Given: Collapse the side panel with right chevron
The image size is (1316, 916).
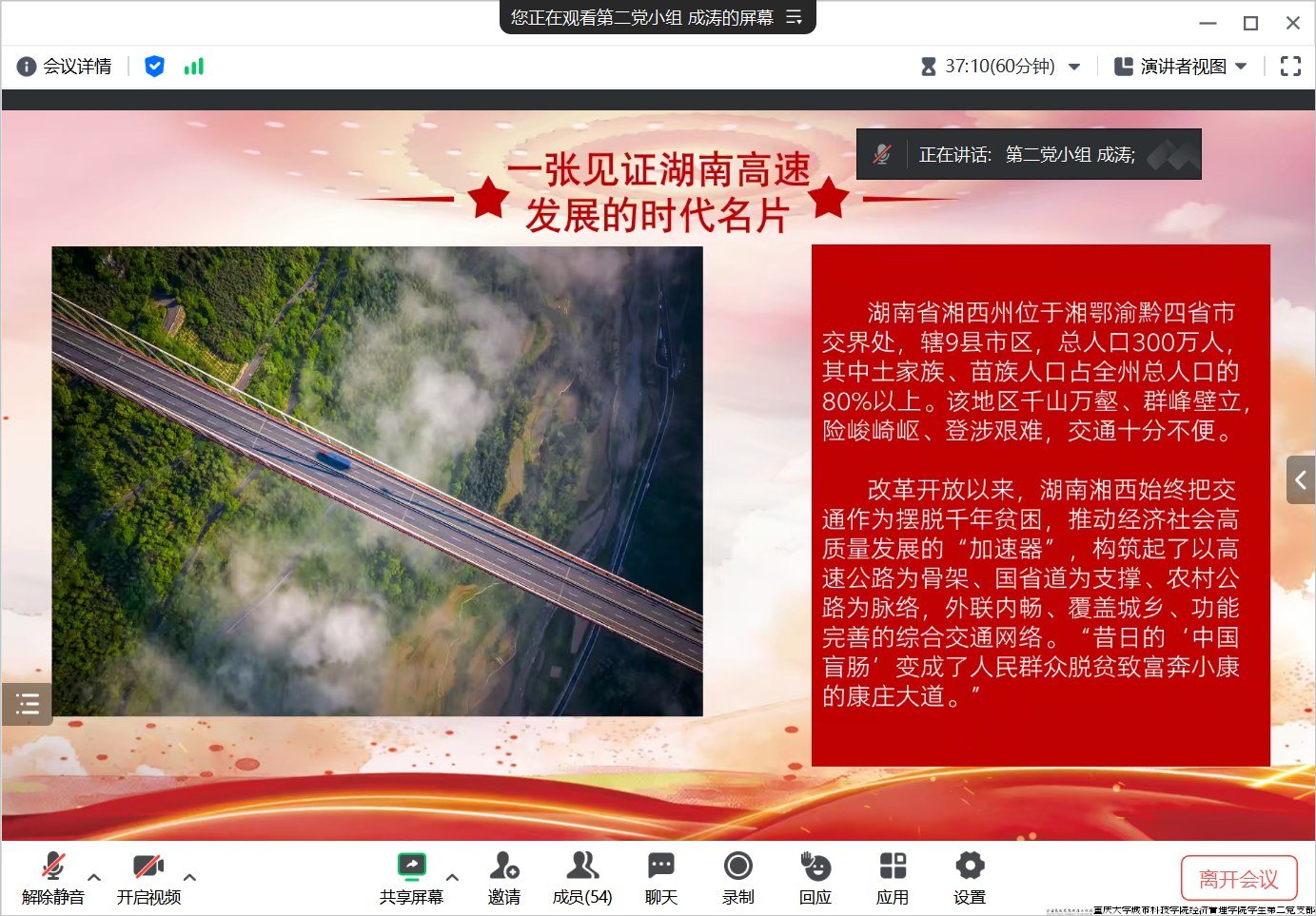Looking at the screenshot, I should click(x=1300, y=479).
